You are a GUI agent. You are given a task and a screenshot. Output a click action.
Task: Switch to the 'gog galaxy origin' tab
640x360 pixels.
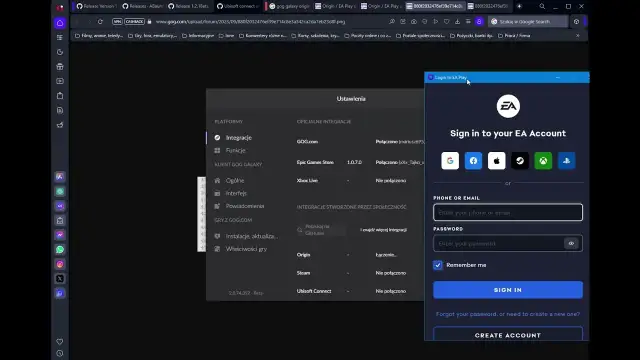pyautogui.click(x=289, y=6)
